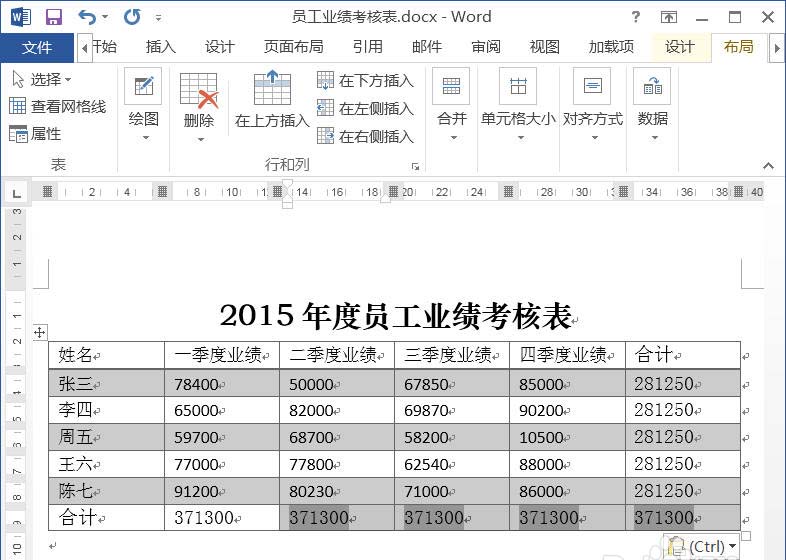Screen dimensions: 786x560
Task: Click the cell containing 78400
Action: [222, 384]
